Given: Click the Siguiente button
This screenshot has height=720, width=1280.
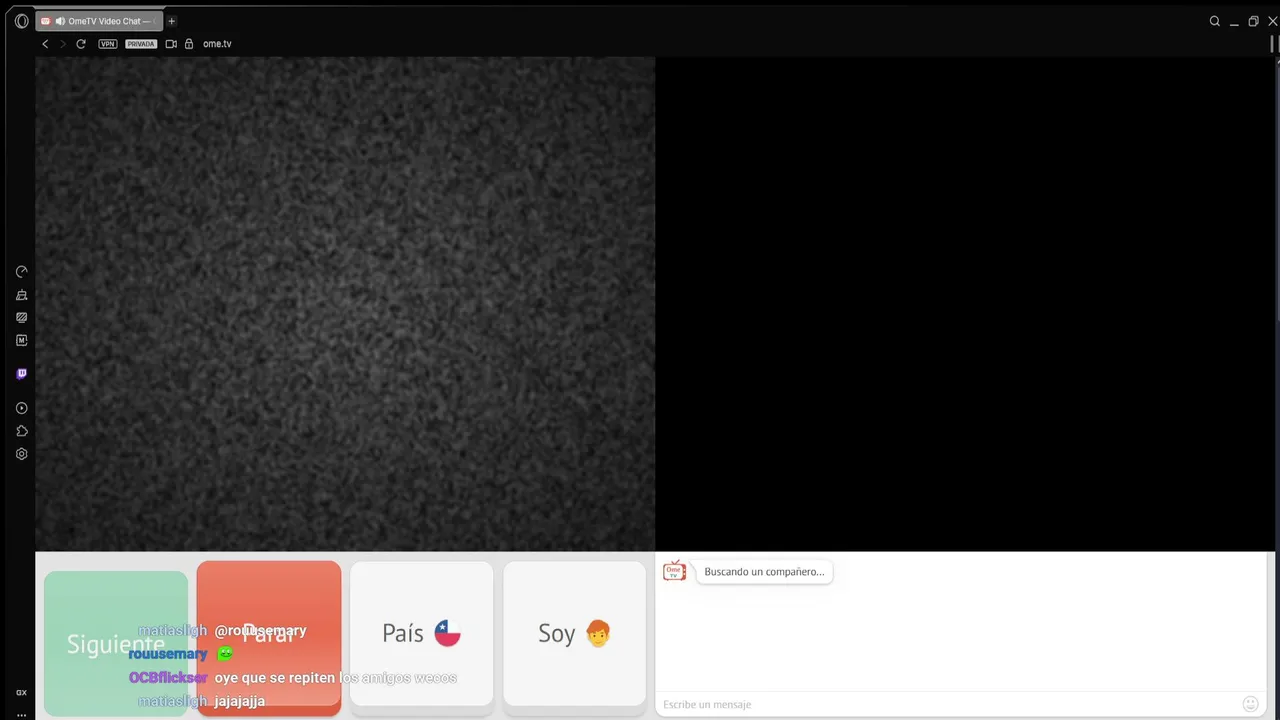Looking at the screenshot, I should (116, 644).
